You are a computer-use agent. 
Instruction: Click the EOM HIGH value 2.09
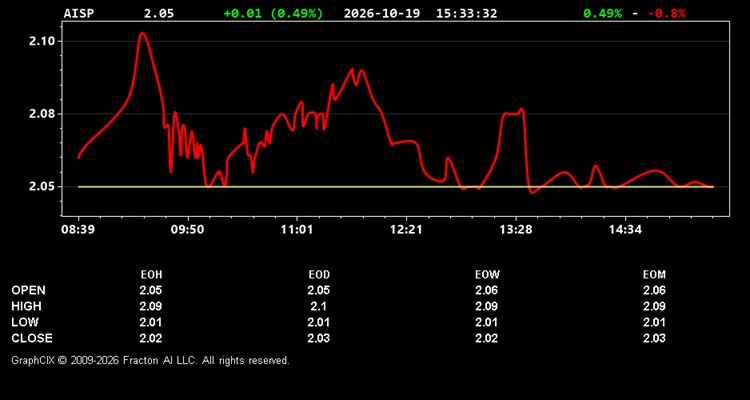[654, 306]
